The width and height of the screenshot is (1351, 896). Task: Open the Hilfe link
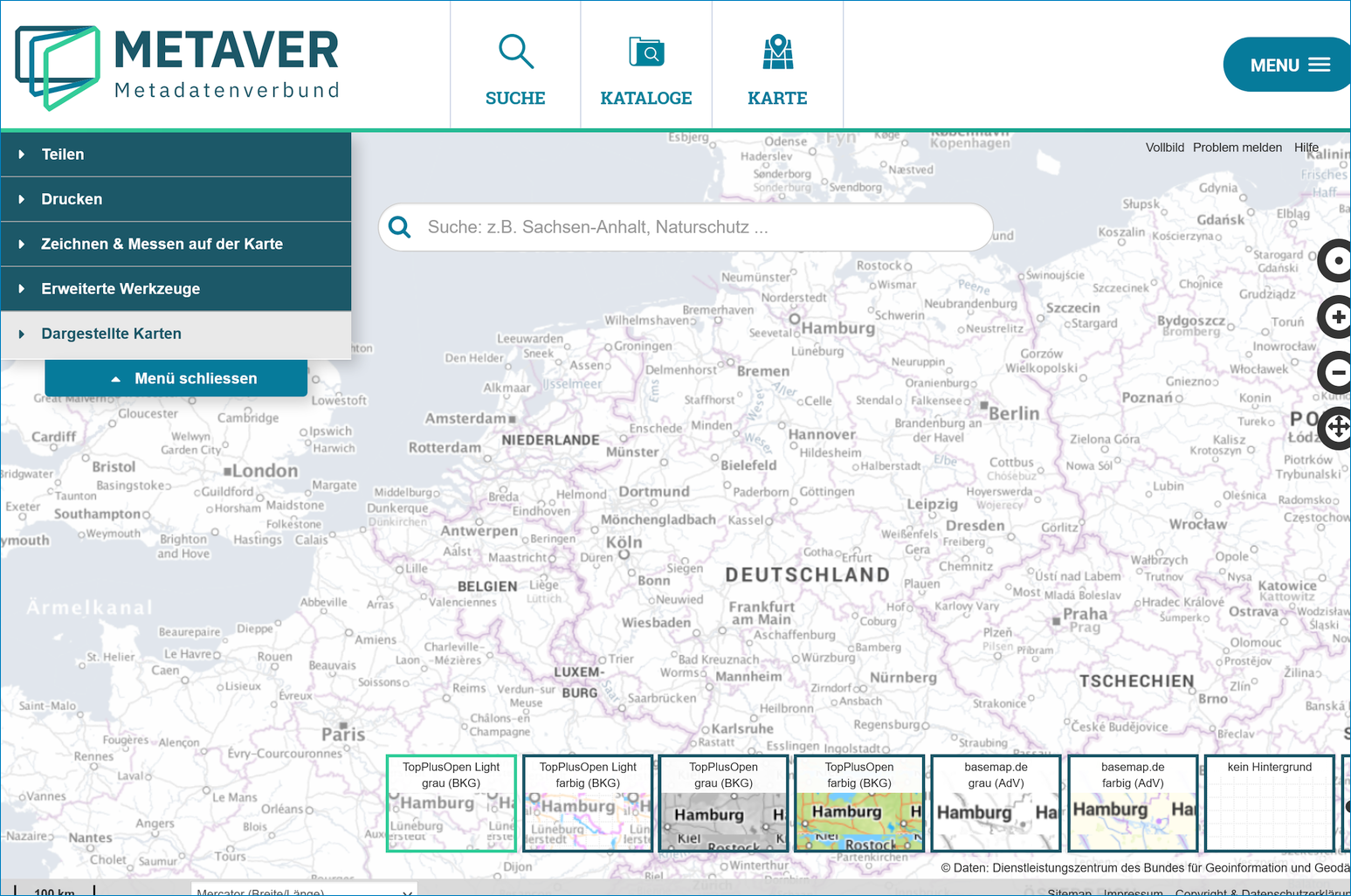point(1306,148)
